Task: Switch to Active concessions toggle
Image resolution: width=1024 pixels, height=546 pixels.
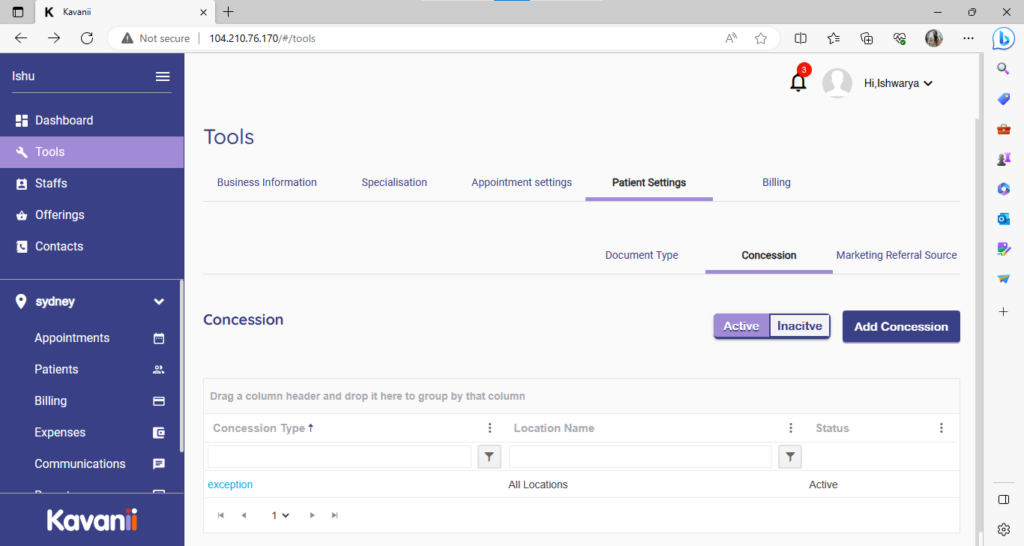Action: pyautogui.click(x=741, y=326)
